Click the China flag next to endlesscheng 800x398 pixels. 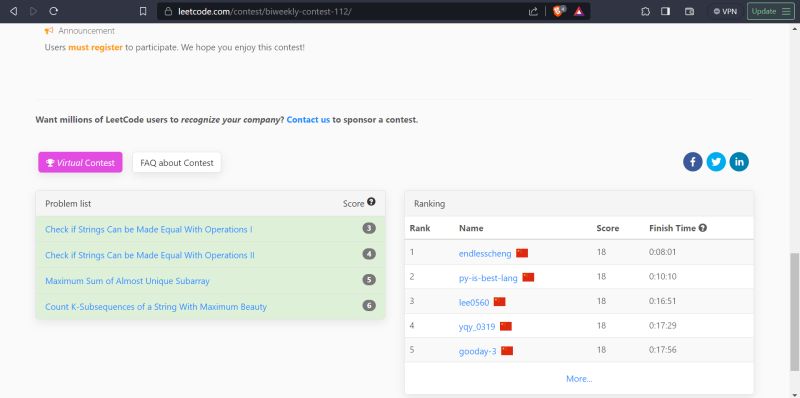pos(522,253)
